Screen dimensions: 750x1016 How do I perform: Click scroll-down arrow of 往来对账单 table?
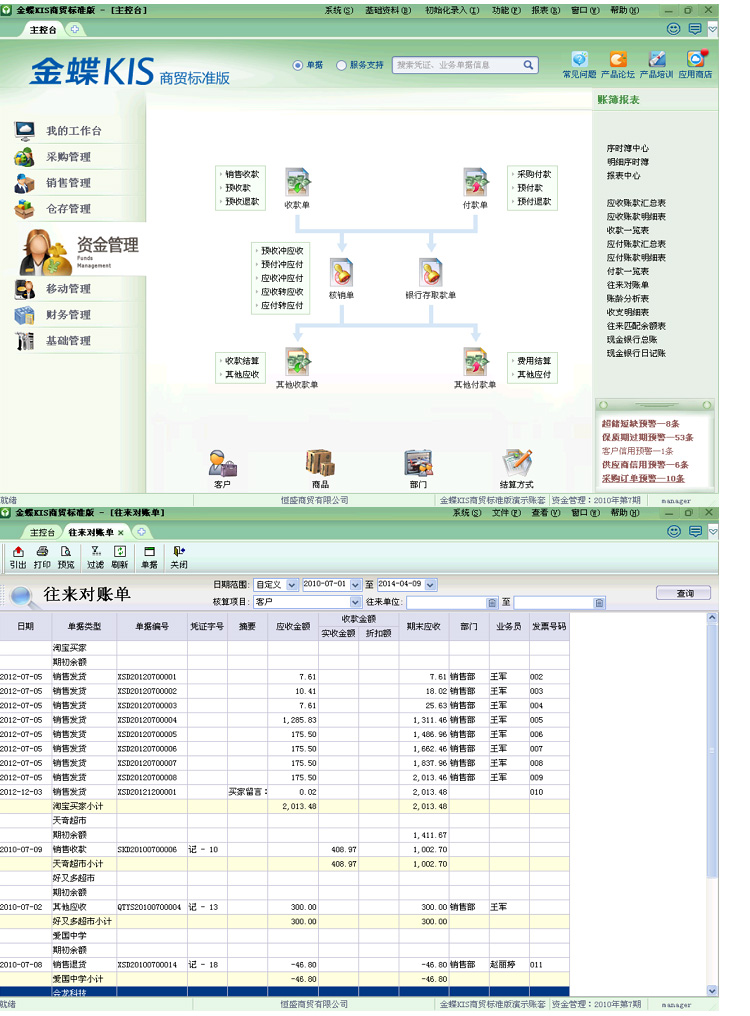712,991
